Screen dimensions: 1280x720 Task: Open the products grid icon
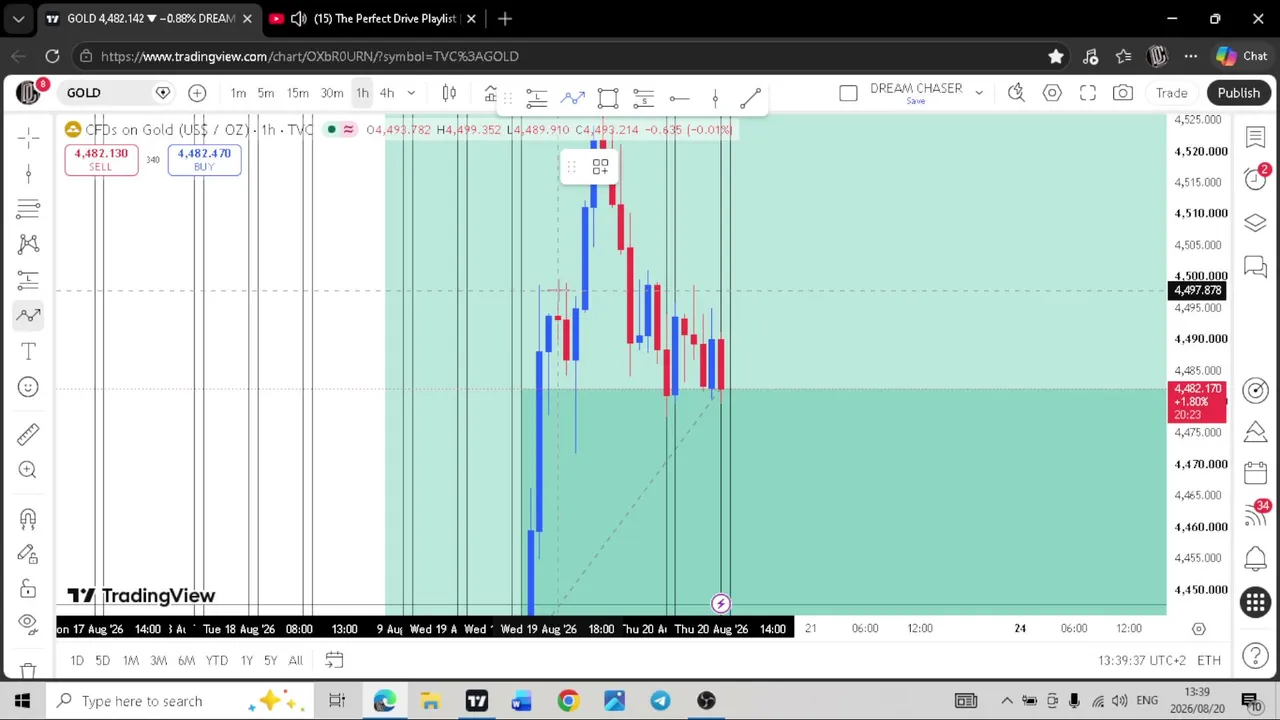pyautogui.click(x=1255, y=601)
